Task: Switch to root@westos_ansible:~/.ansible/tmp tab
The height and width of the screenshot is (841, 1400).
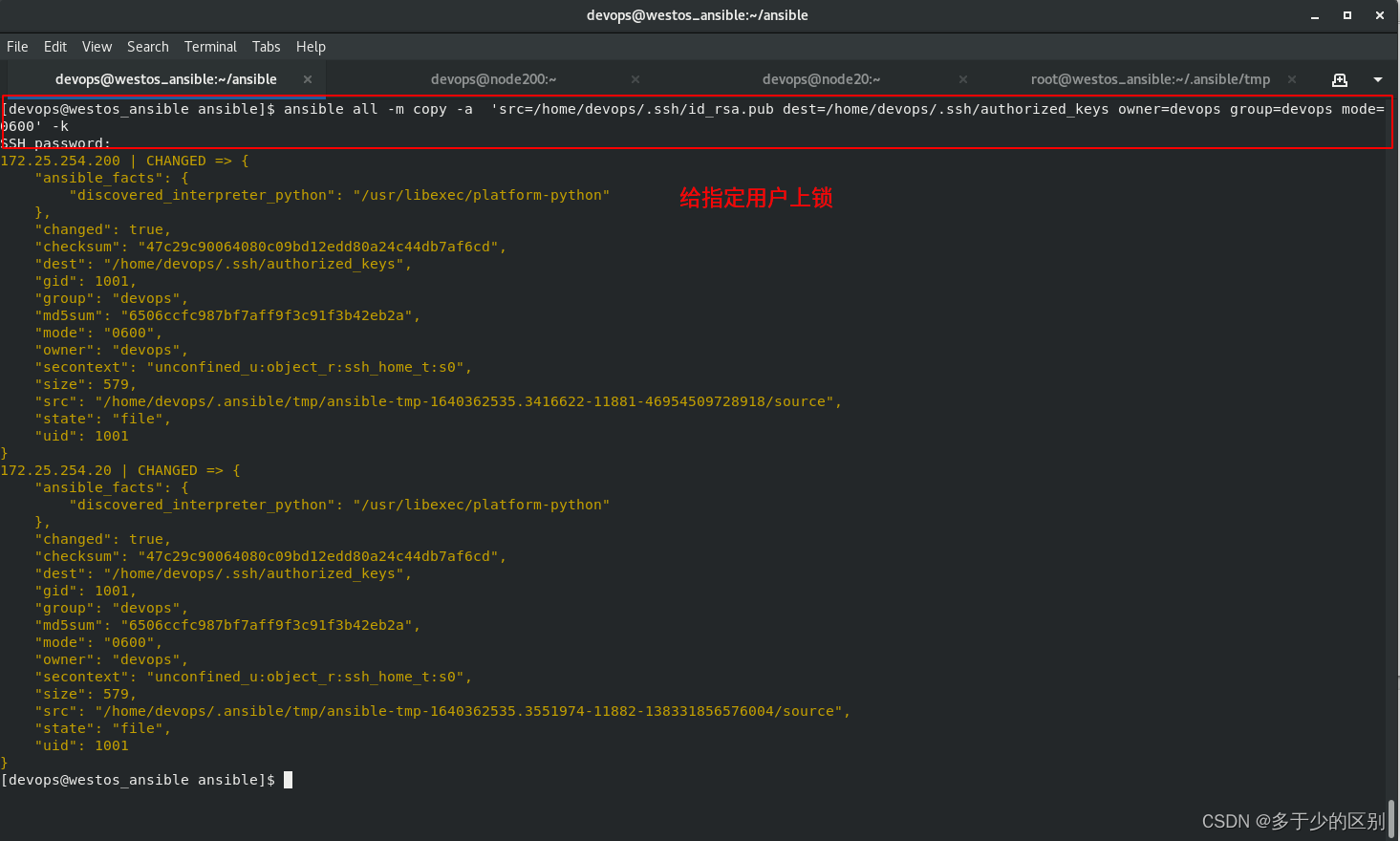Action: tap(1150, 79)
